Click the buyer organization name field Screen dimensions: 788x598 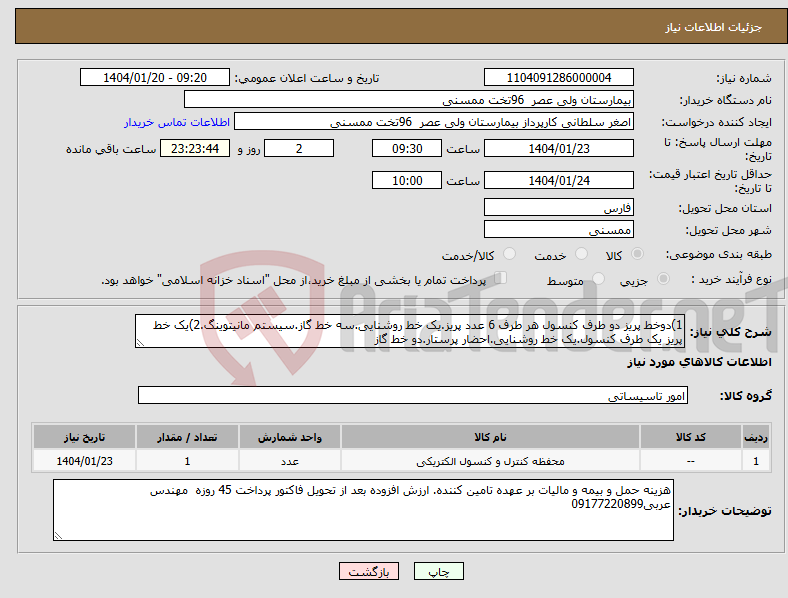[x=409, y=99]
